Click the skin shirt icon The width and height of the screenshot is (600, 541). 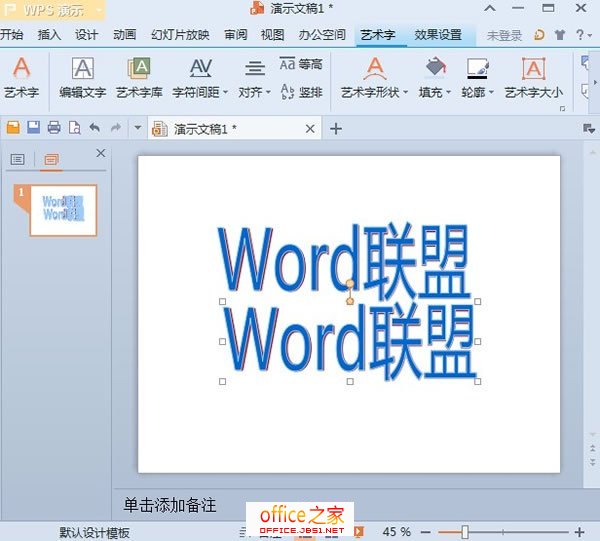[560, 35]
